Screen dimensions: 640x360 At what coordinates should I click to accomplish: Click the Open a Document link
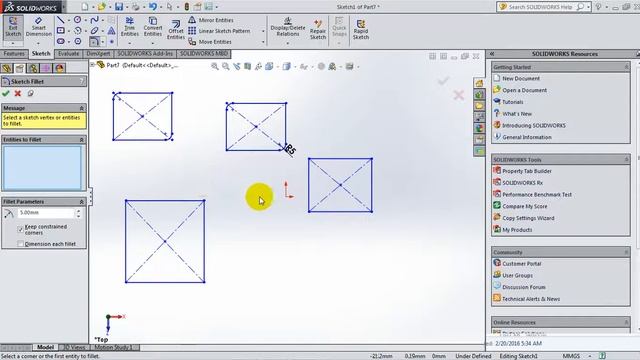[x=524, y=90]
